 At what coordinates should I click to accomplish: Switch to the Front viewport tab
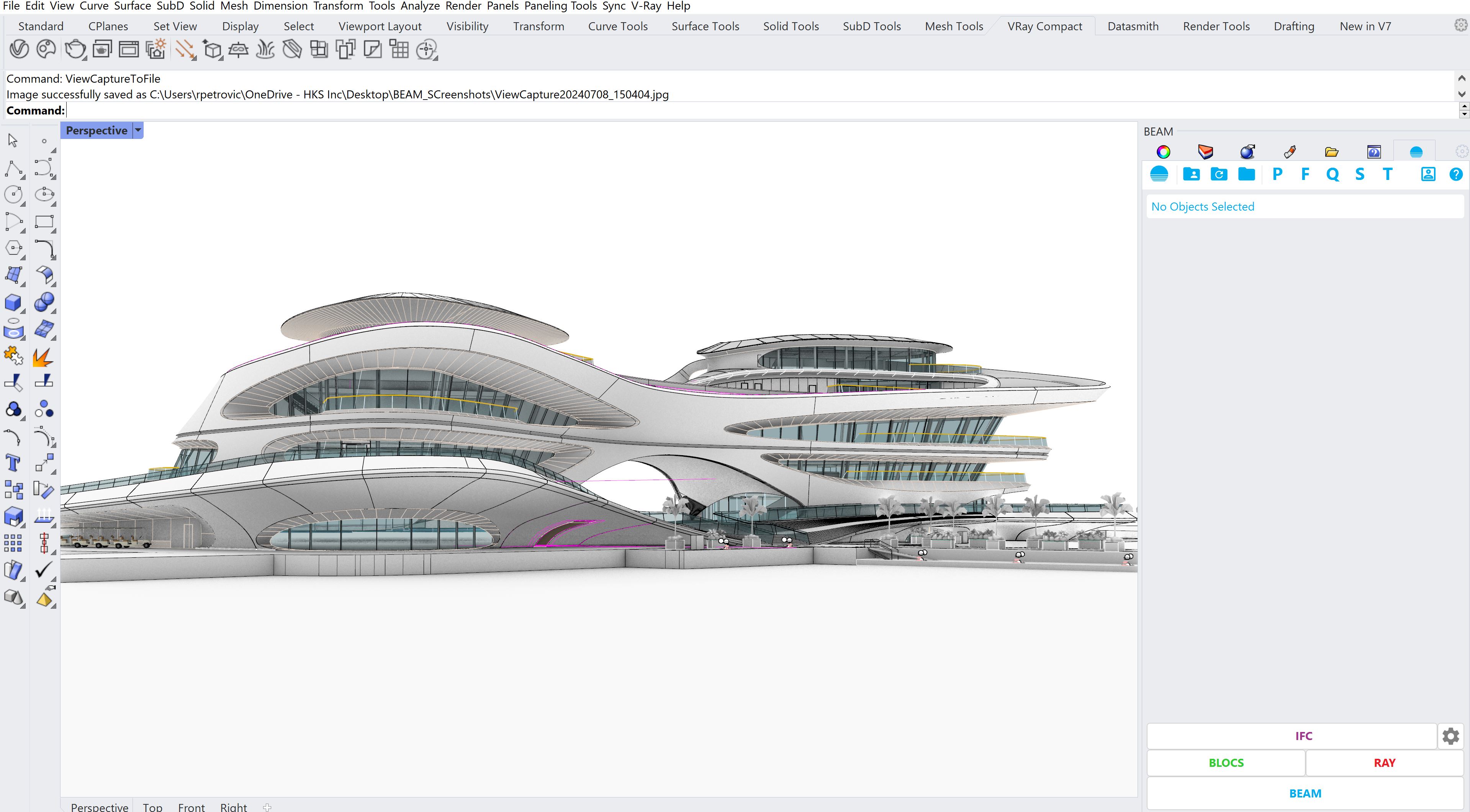point(191,806)
